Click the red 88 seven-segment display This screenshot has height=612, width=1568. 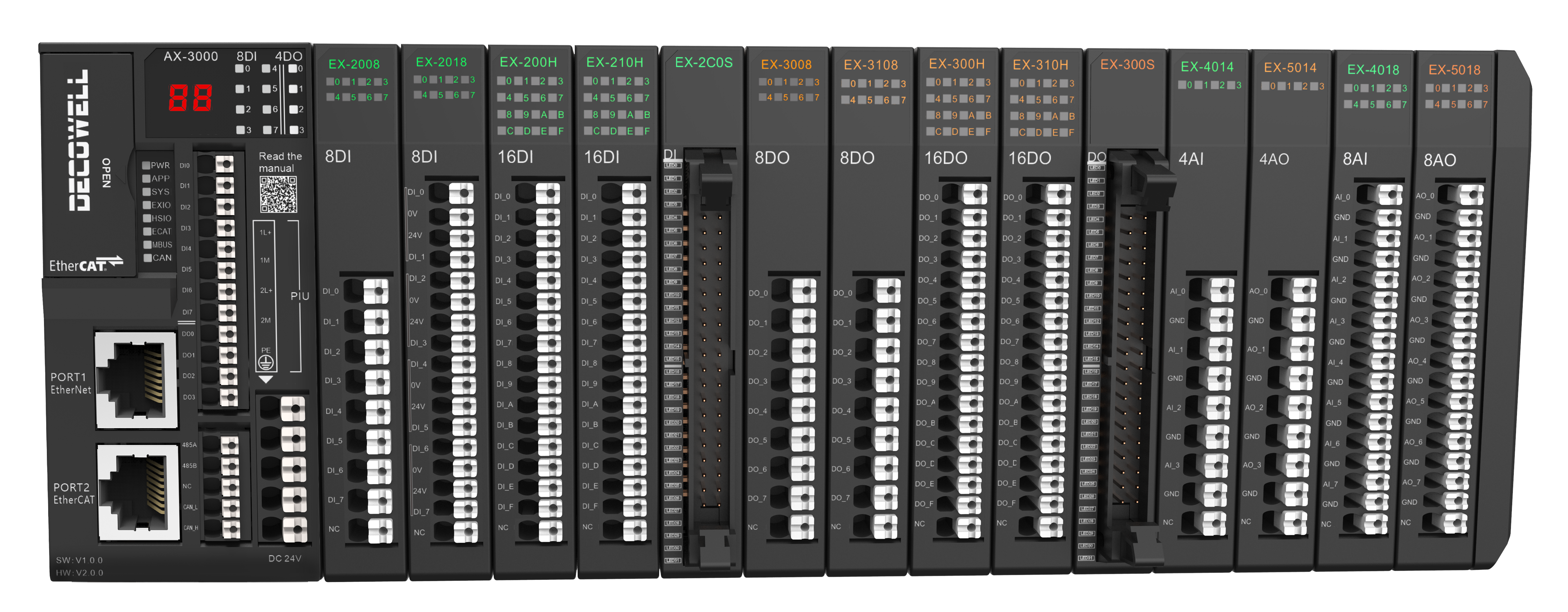[191, 98]
